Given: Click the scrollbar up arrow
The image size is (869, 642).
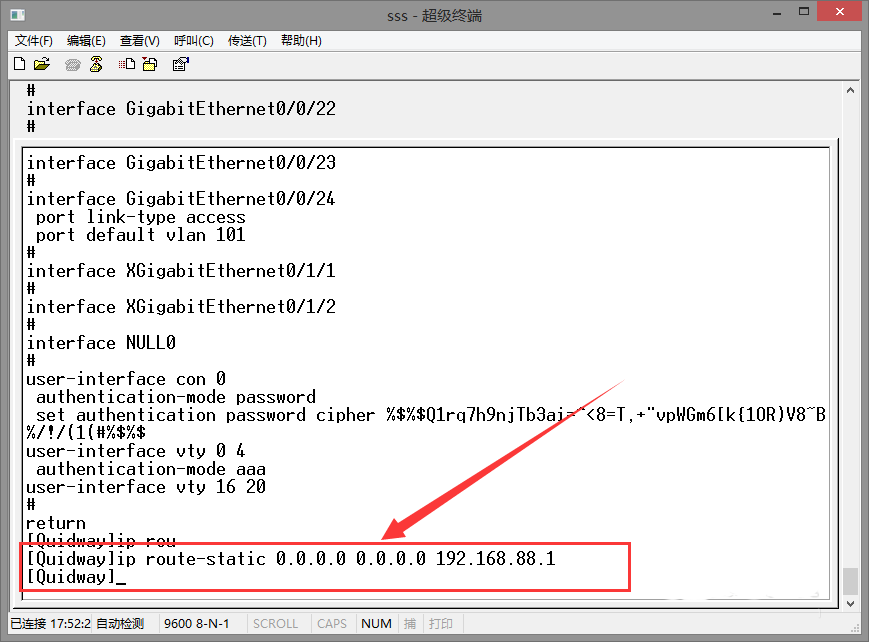Looking at the screenshot, I should click(x=851, y=90).
